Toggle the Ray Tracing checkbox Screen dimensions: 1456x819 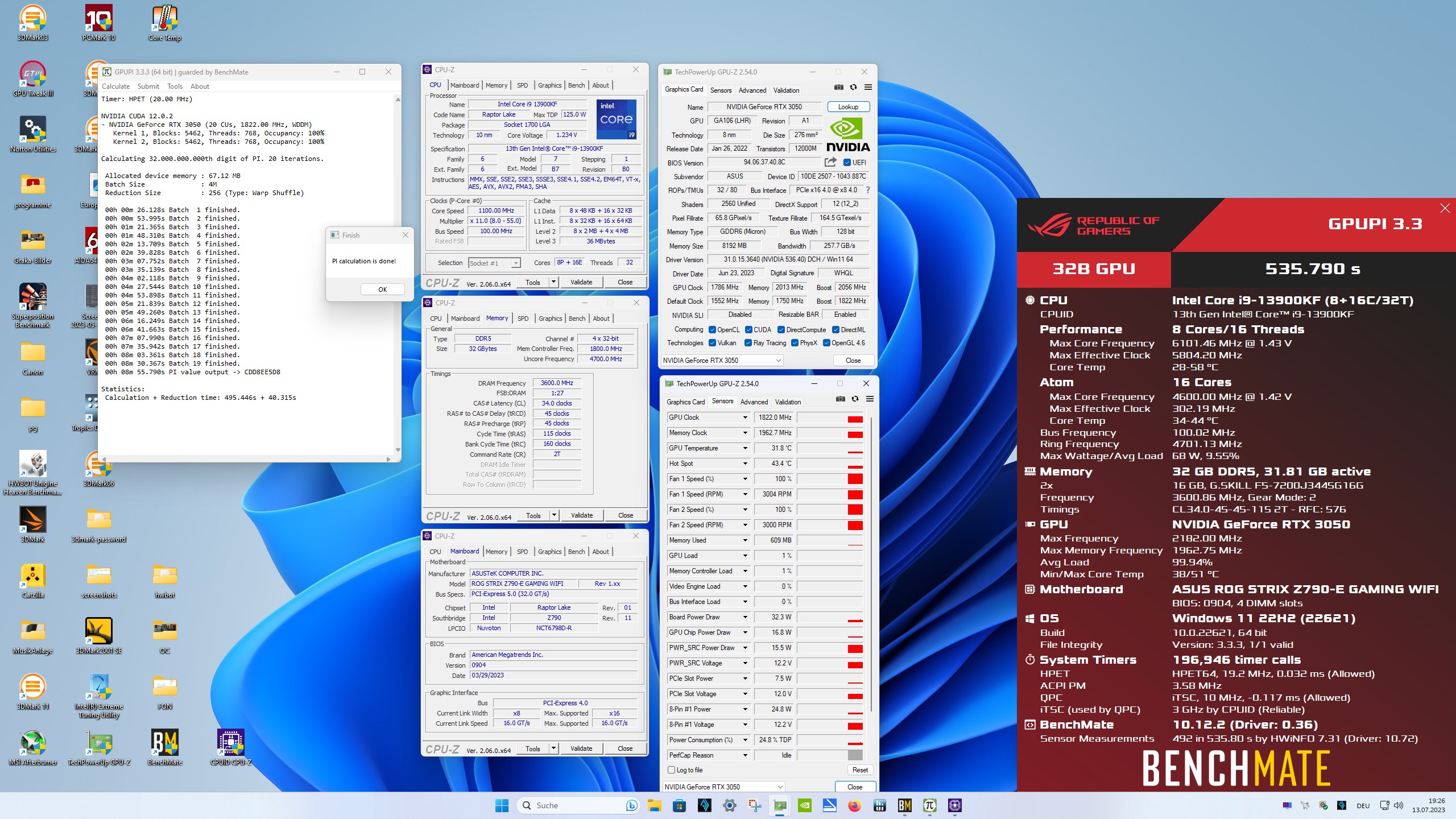pyautogui.click(x=748, y=343)
